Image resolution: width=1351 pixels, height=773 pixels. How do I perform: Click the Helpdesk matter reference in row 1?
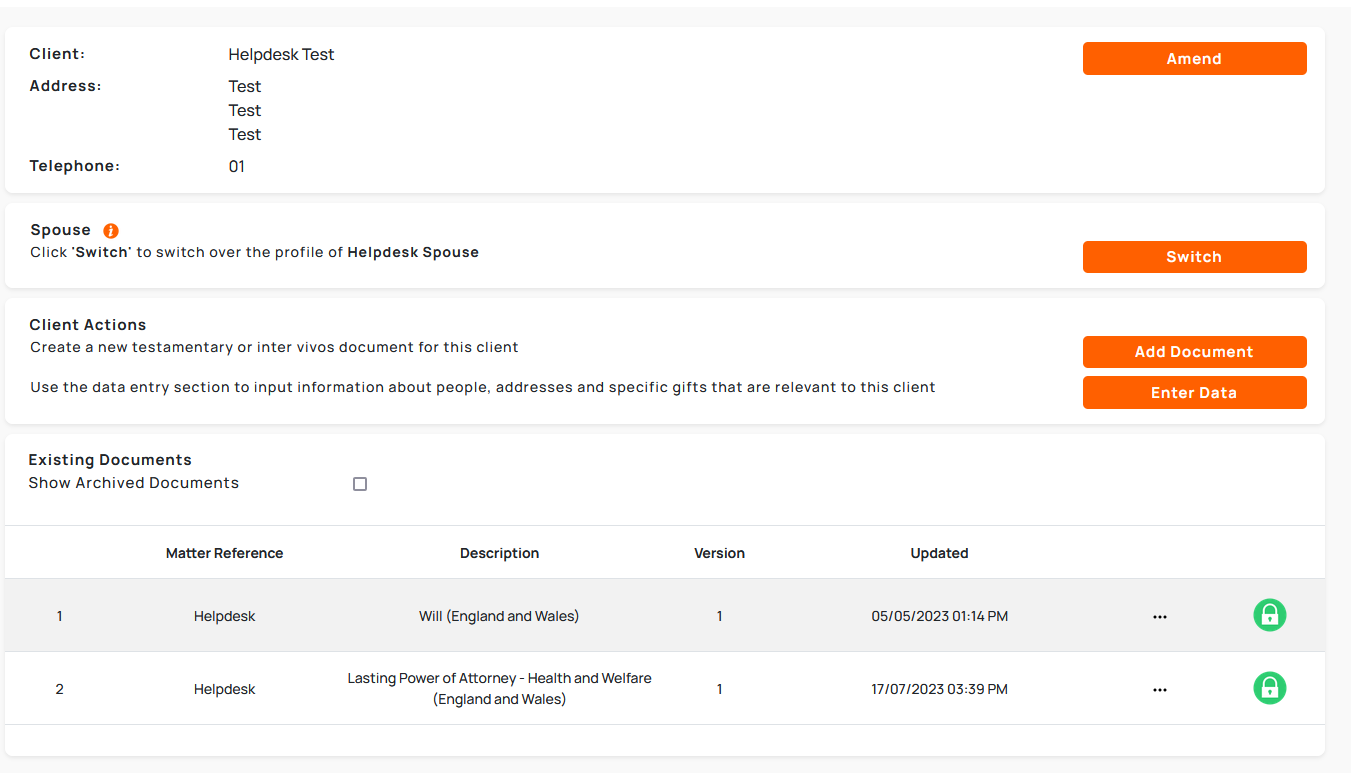click(224, 616)
